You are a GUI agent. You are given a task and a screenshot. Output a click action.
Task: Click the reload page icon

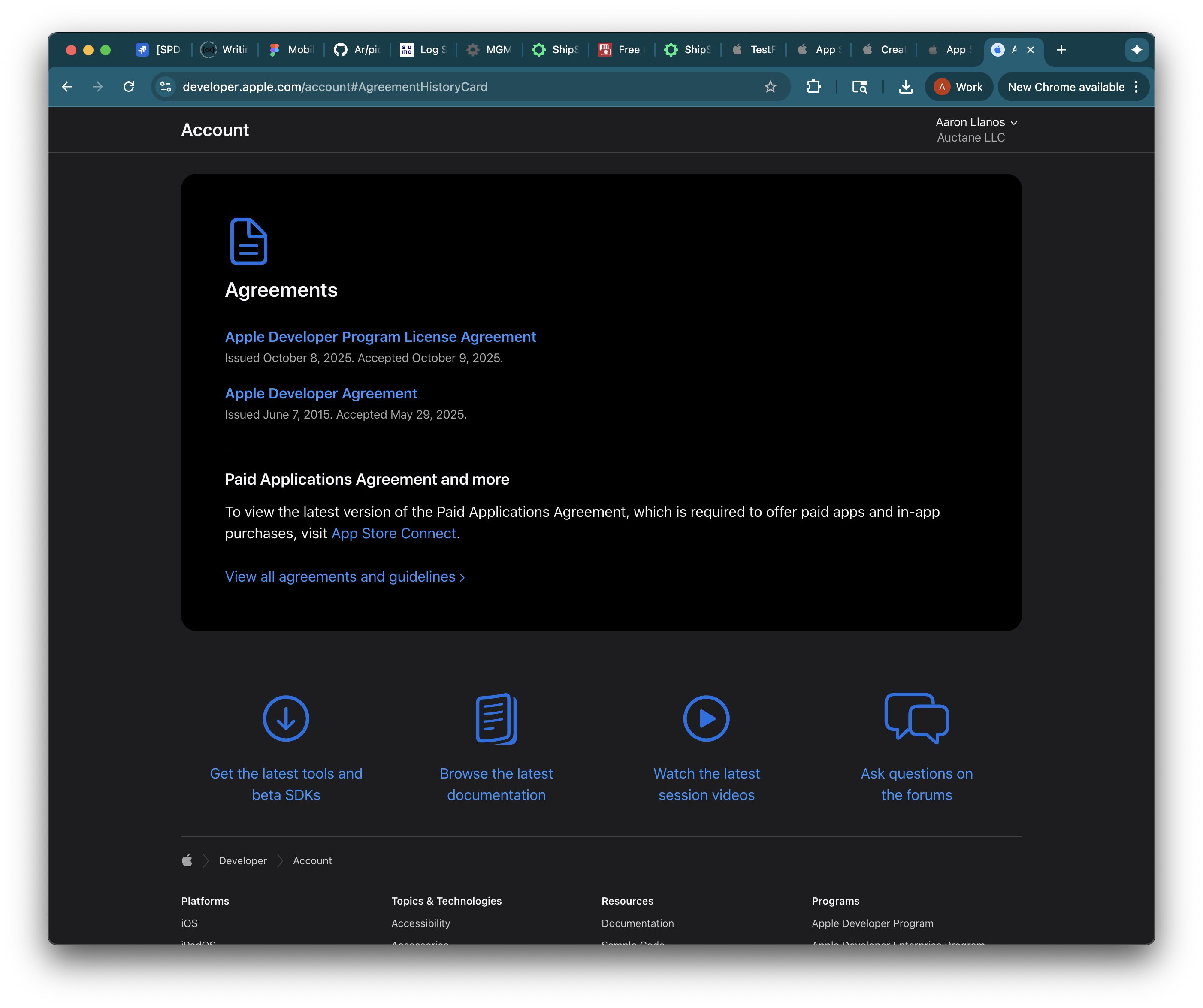[129, 87]
